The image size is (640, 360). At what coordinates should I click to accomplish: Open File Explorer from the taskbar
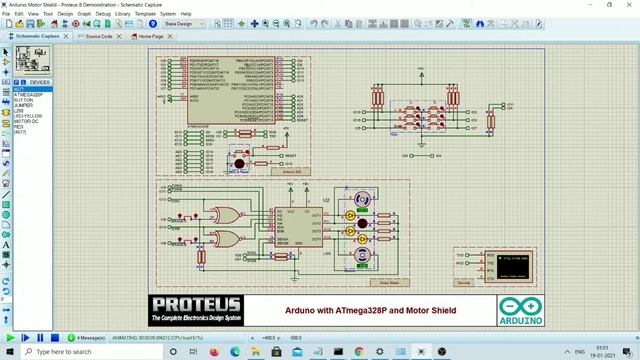pos(256,352)
